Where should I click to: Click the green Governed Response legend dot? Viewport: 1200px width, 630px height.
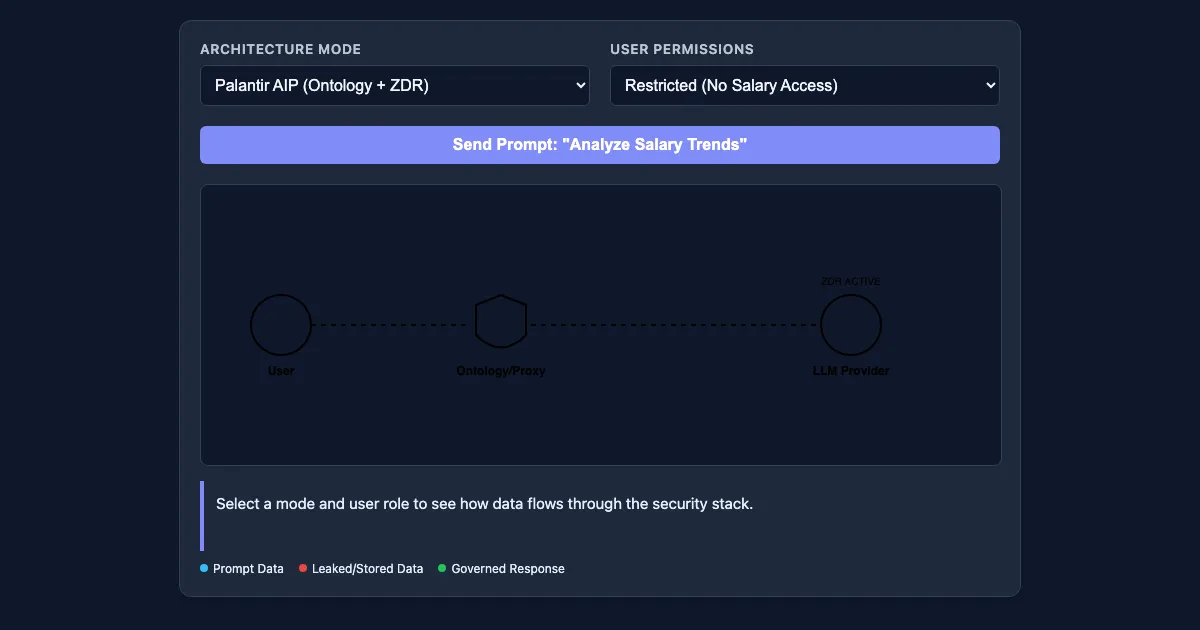(442, 569)
